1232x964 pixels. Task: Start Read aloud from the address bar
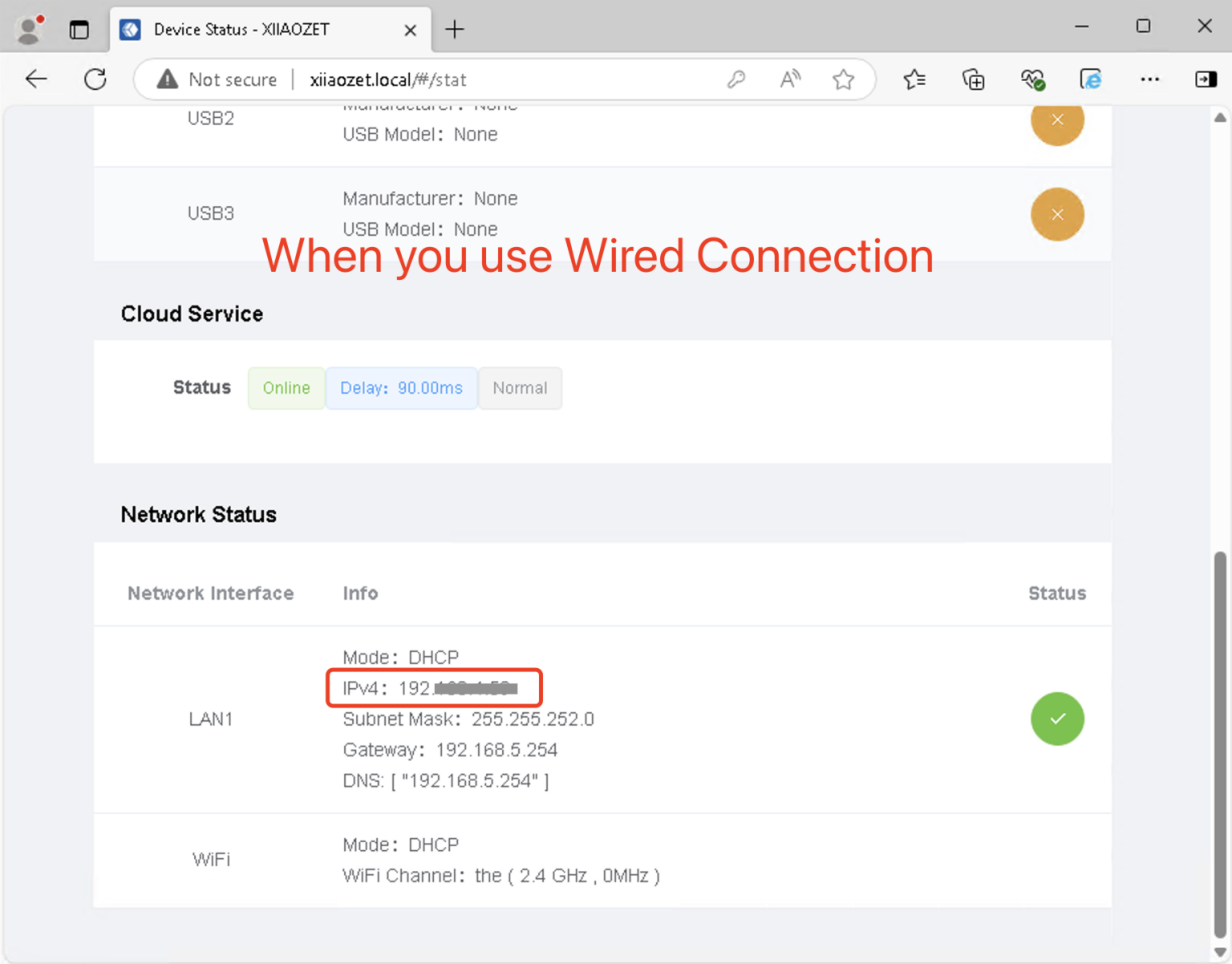point(790,79)
